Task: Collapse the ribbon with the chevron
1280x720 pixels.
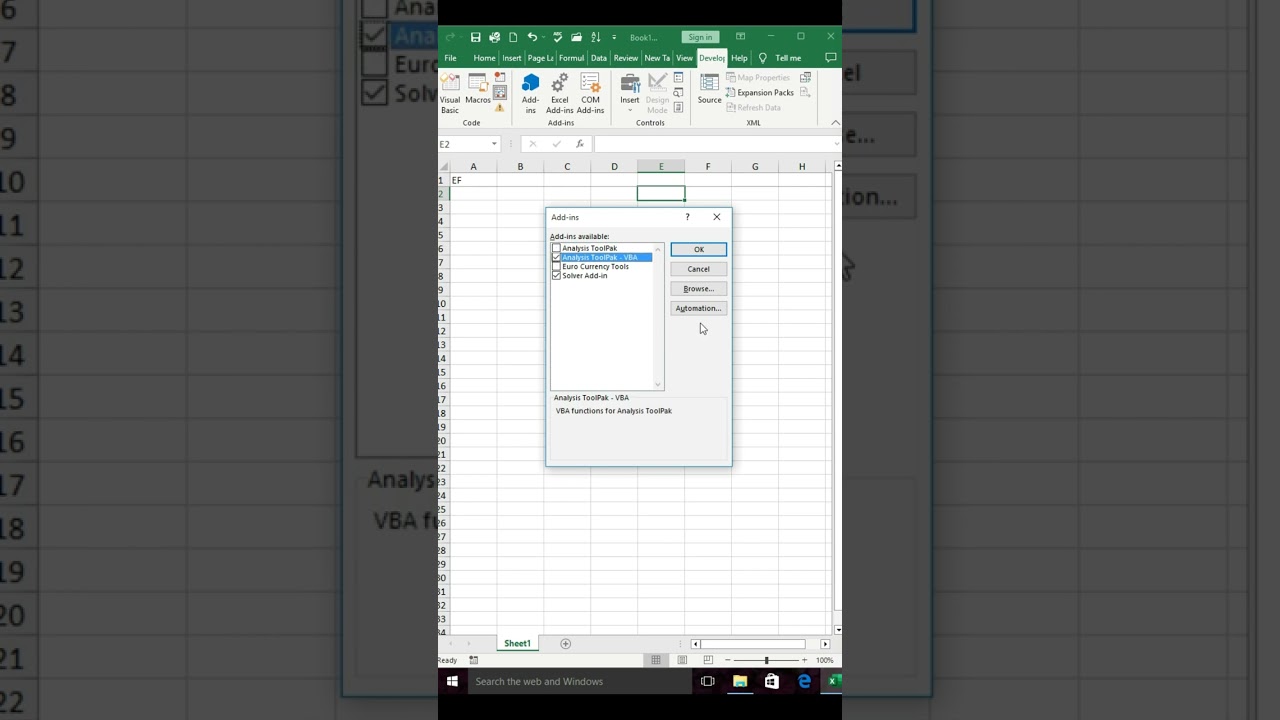Action: coord(835,123)
